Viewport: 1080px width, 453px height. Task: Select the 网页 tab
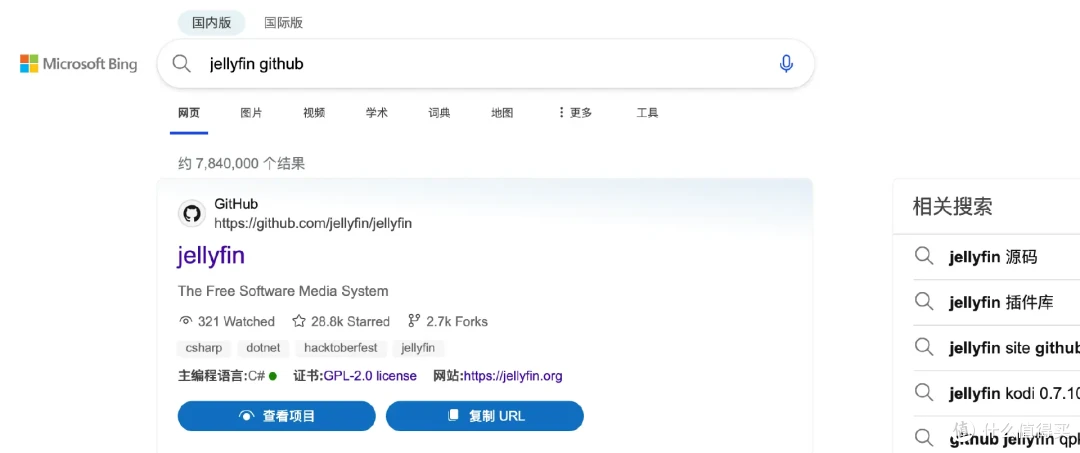coord(189,113)
